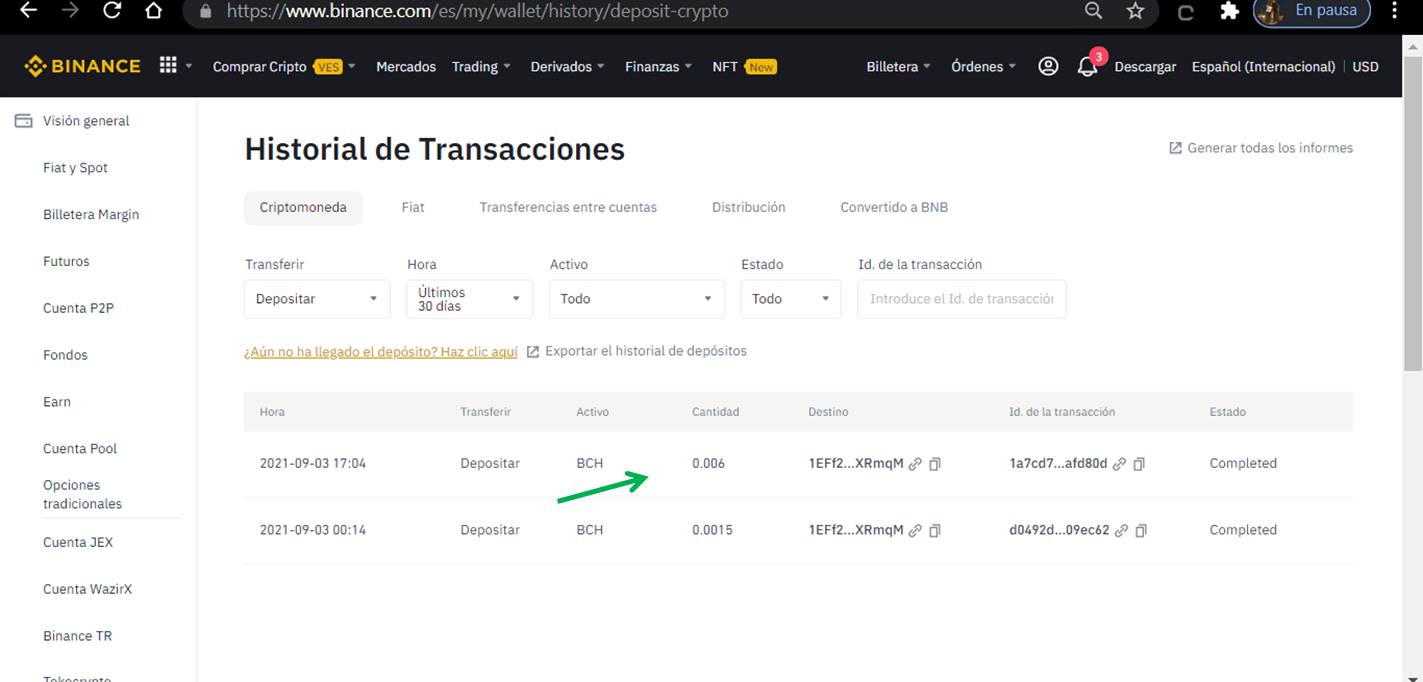
Task: Click the Descargar link
Action: (1145, 67)
